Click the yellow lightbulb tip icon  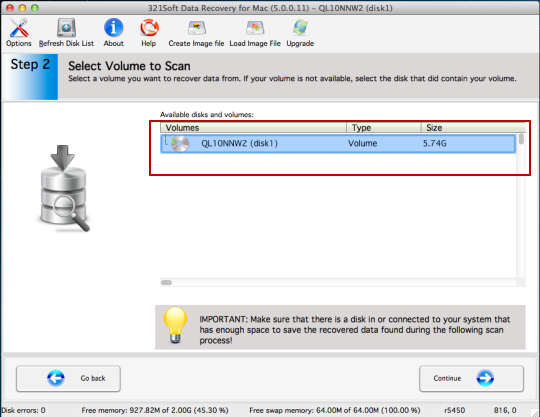point(175,325)
